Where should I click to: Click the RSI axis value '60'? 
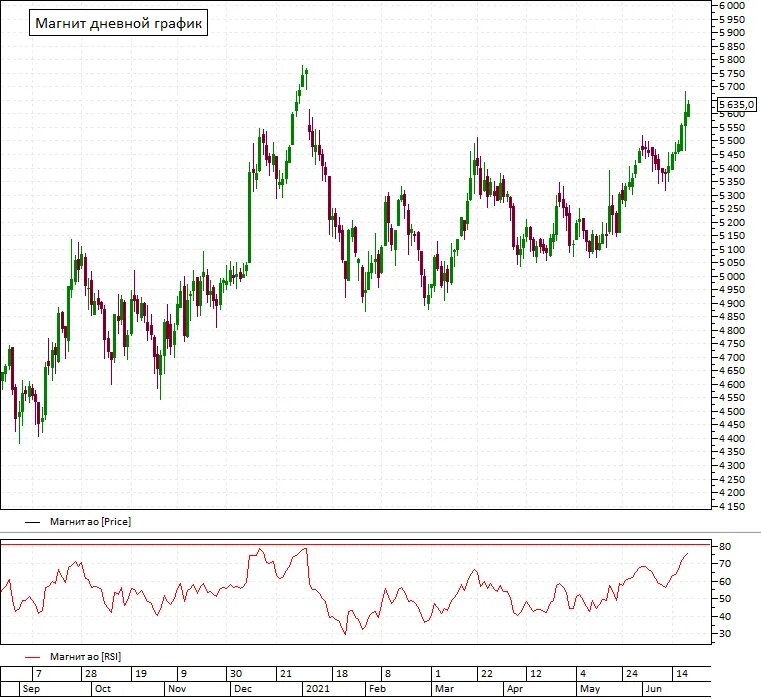pyautogui.click(x=725, y=582)
